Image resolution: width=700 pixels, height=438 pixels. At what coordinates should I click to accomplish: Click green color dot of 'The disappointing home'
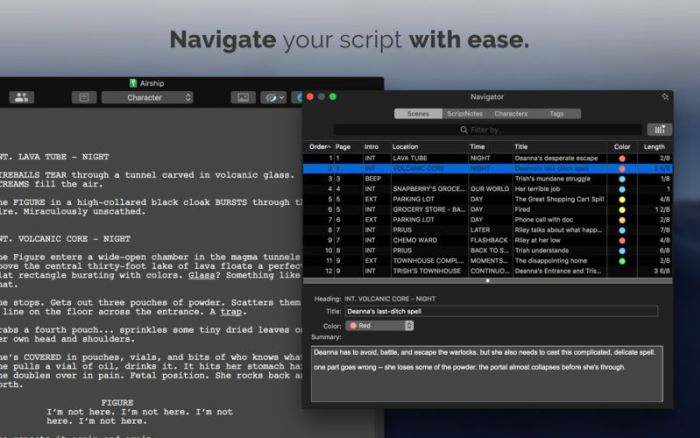point(622,261)
